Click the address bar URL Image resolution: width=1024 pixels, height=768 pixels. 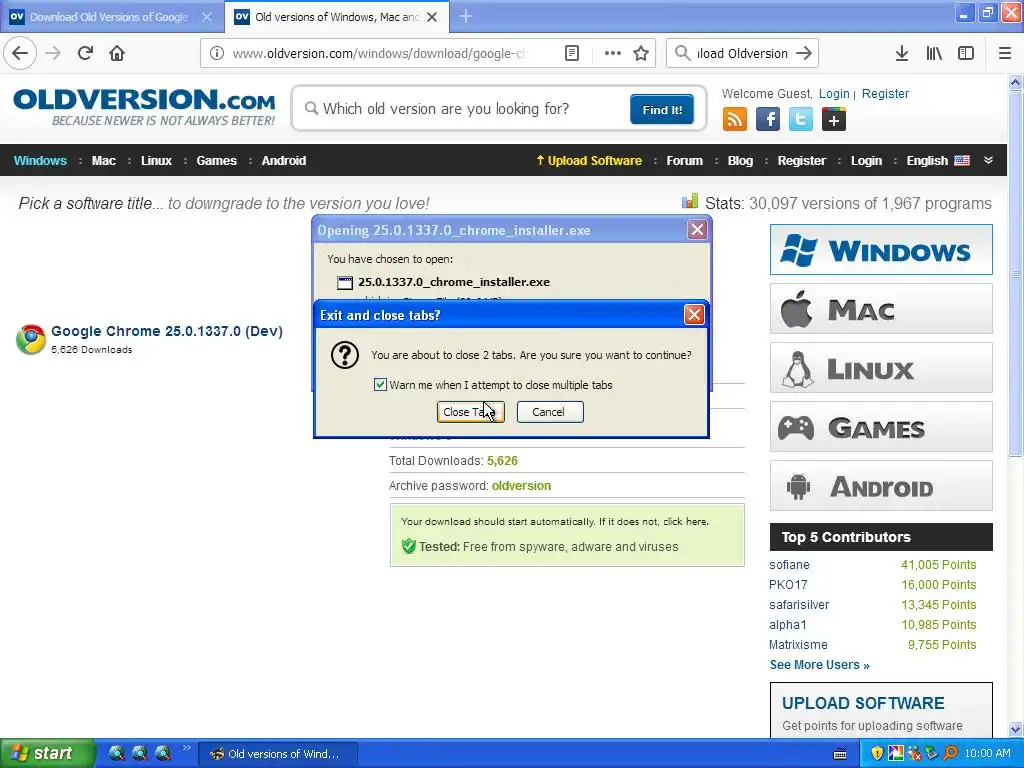[x=379, y=54]
